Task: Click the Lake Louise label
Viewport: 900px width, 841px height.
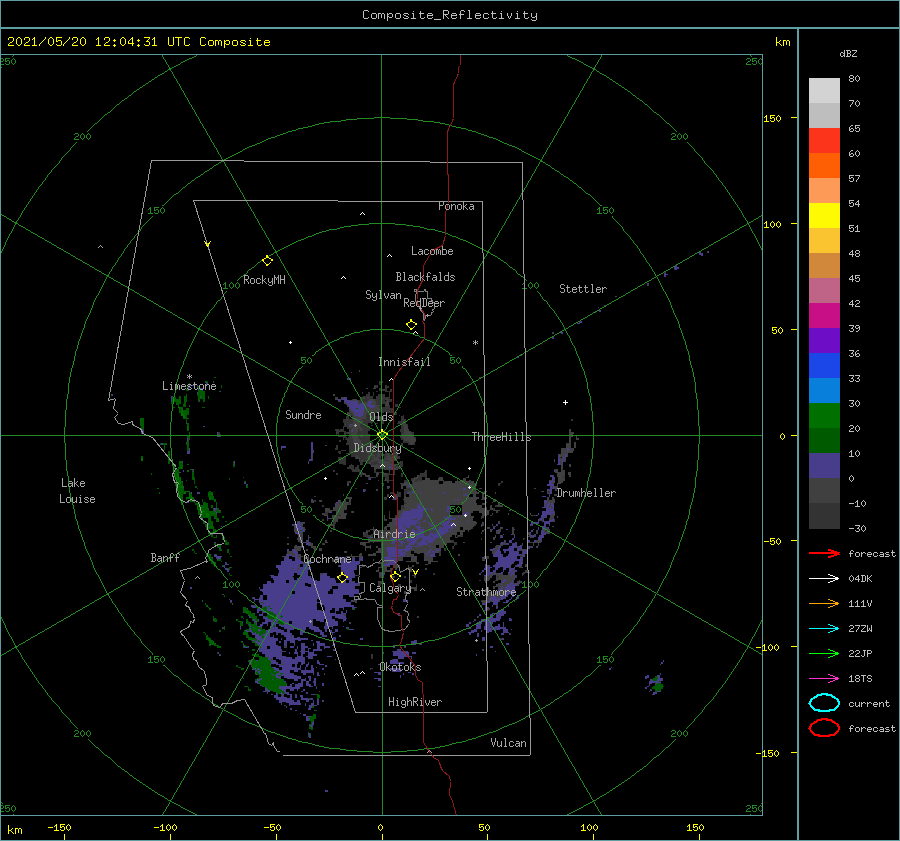Action: [x=77, y=491]
